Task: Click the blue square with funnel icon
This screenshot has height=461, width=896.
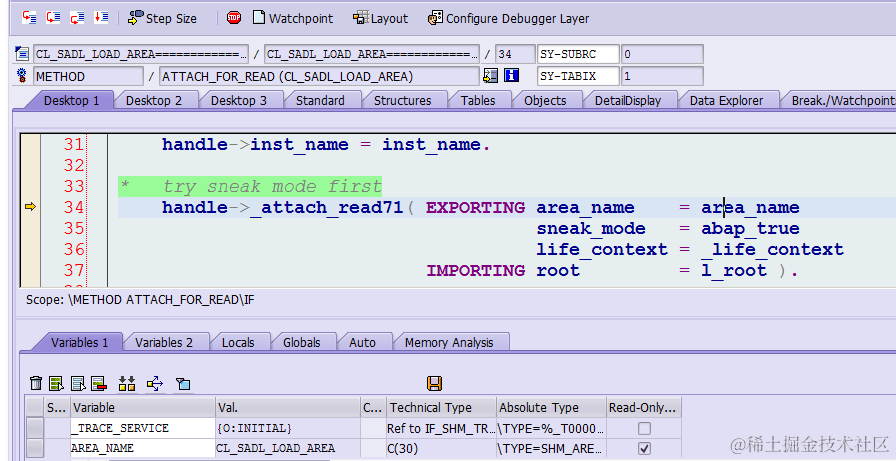Action: point(183,383)
